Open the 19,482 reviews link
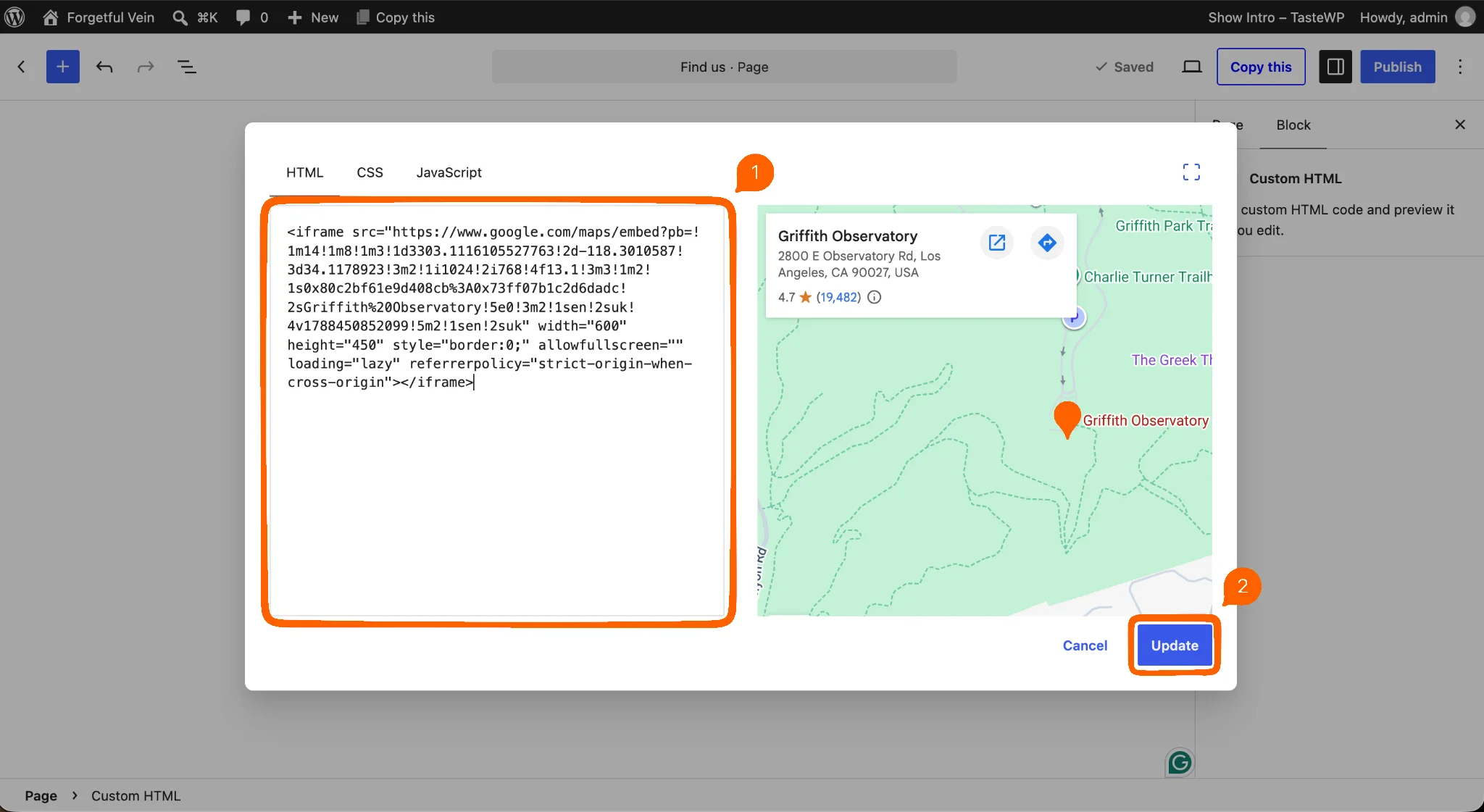The height and width of the screenshot is (812, 1484). click(838, 297)
